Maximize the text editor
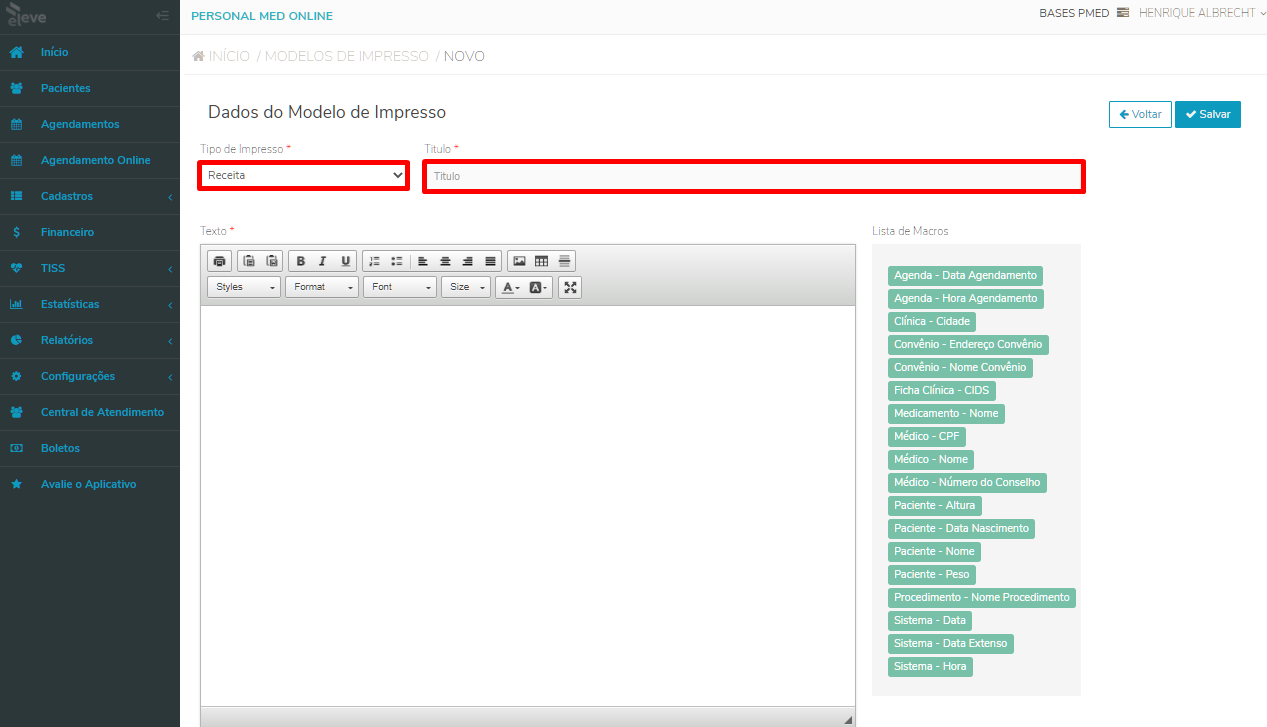The height and width of the screenshot is (727, 1267). point(570,287)
